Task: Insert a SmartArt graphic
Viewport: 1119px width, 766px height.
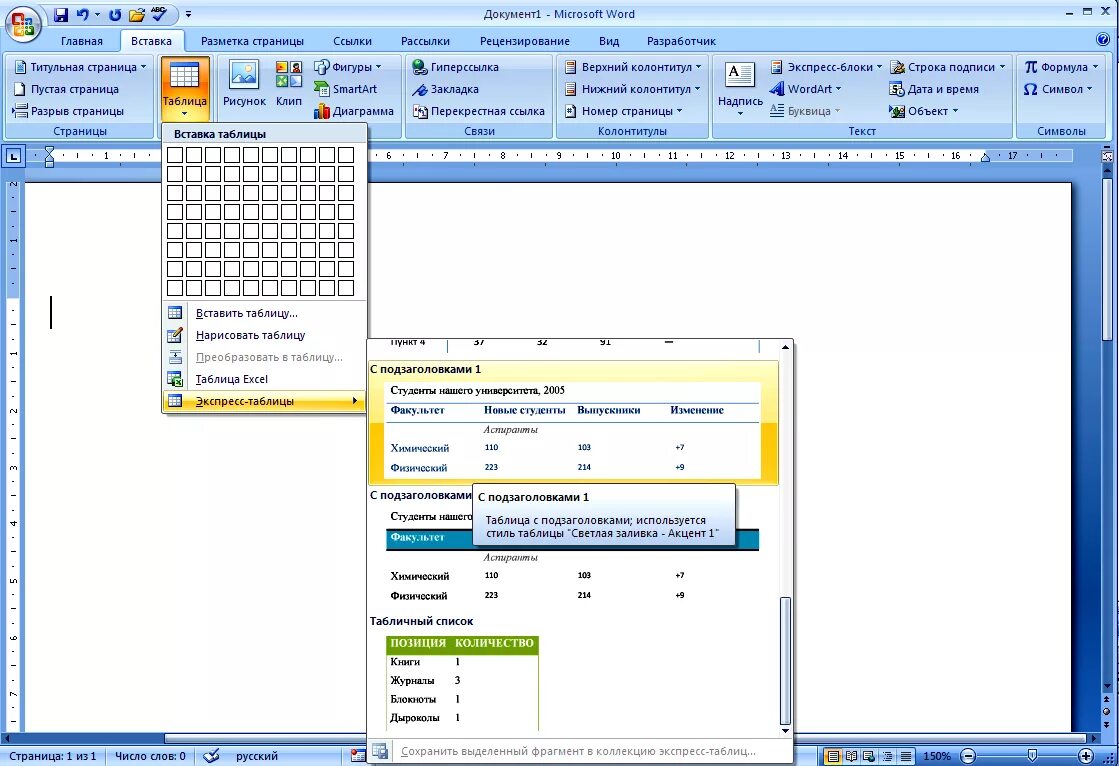Action: tap(346, 89)
